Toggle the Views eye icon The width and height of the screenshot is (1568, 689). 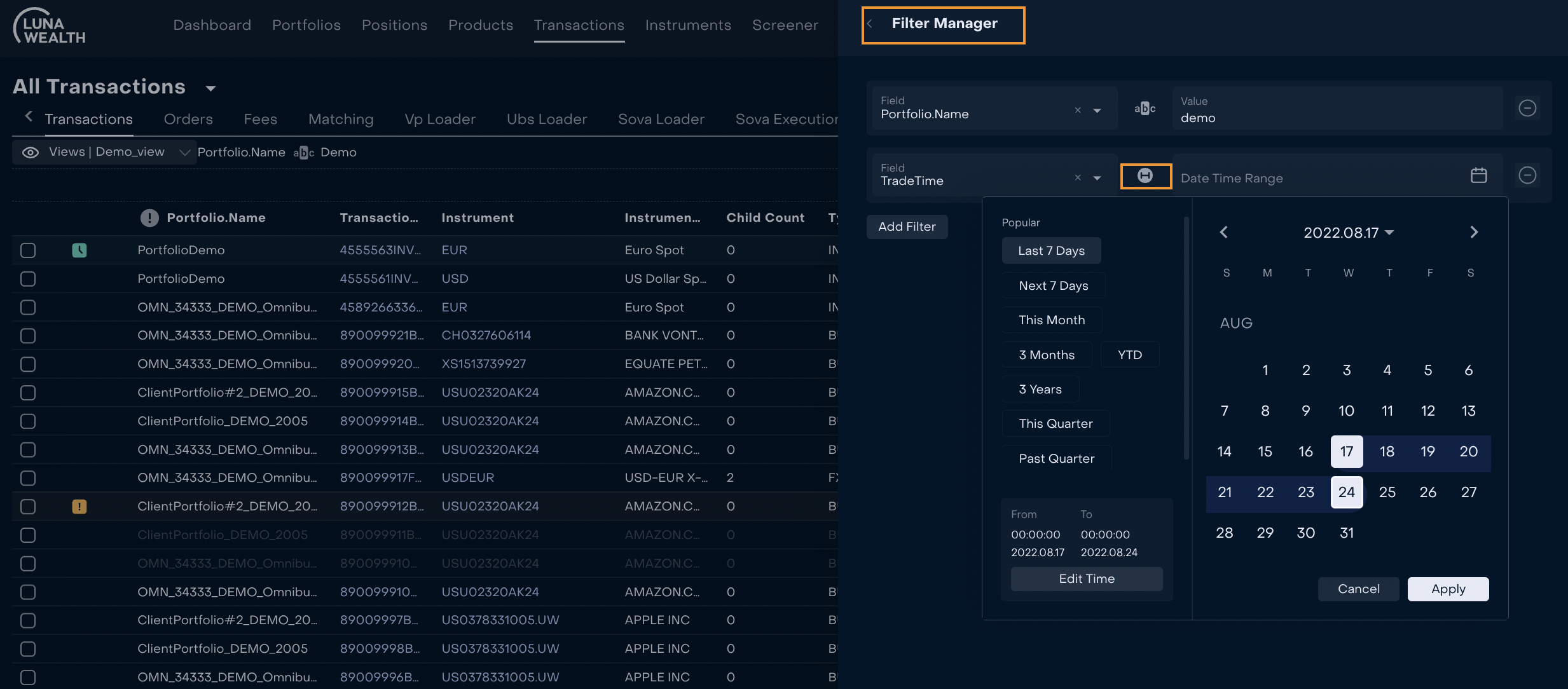click(31, 153)
